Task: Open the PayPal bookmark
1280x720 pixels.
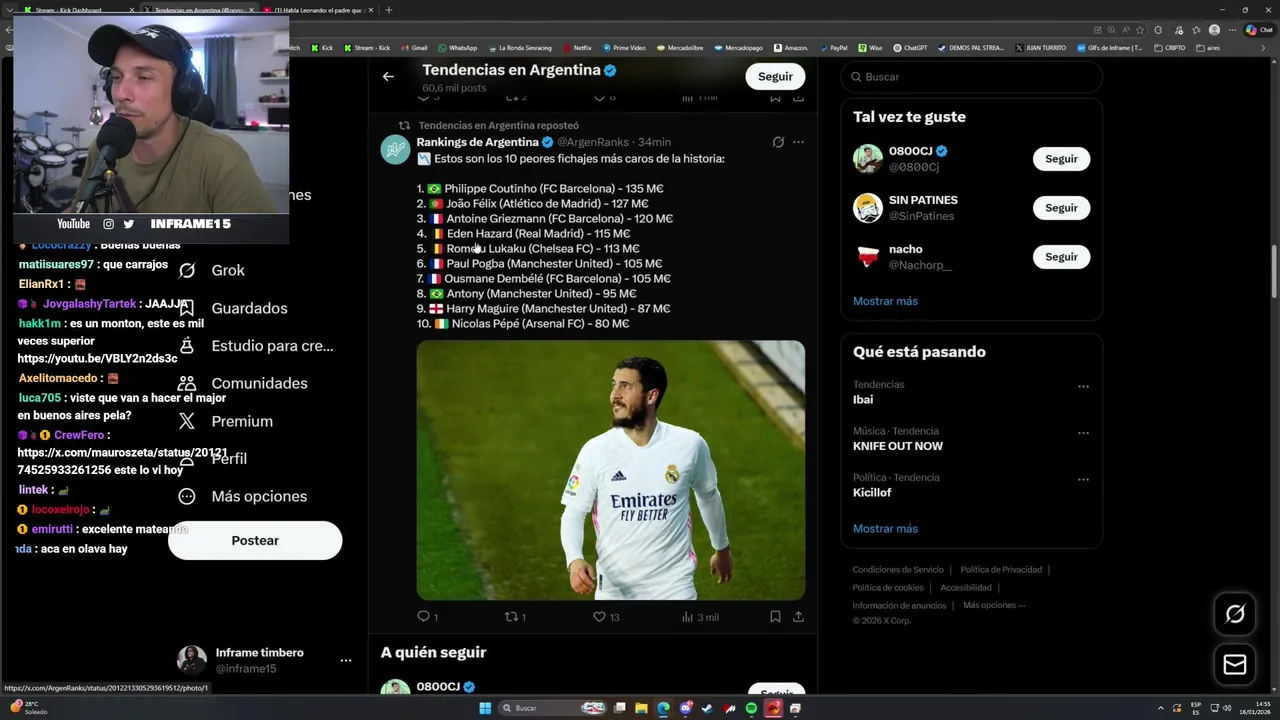Action: (x=833, y=48)
